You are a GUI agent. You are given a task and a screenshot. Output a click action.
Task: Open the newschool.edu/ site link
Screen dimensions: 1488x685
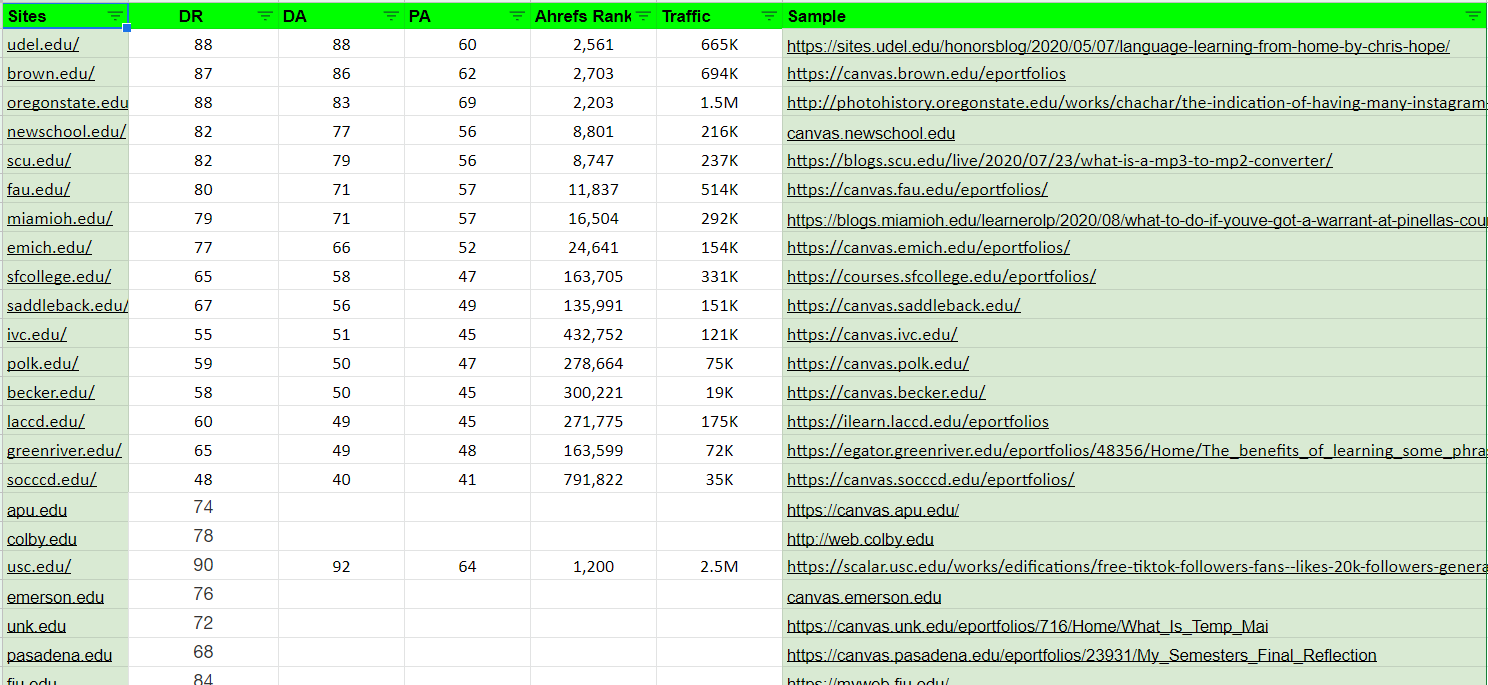[x=66, y=132]
